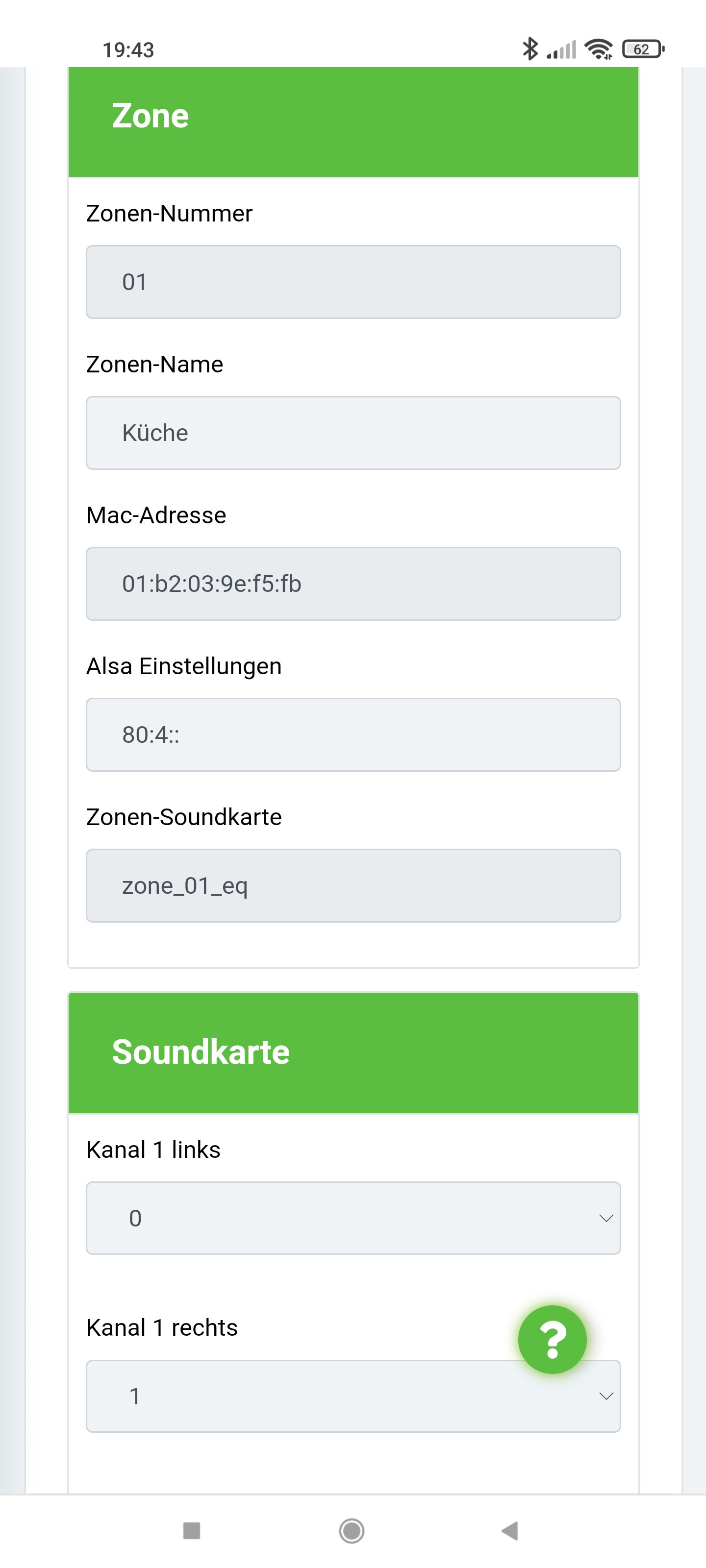This screenshot has height=1568, width=706.
Task: Tap the cellular signal strength icon
Action: (562, 49)
